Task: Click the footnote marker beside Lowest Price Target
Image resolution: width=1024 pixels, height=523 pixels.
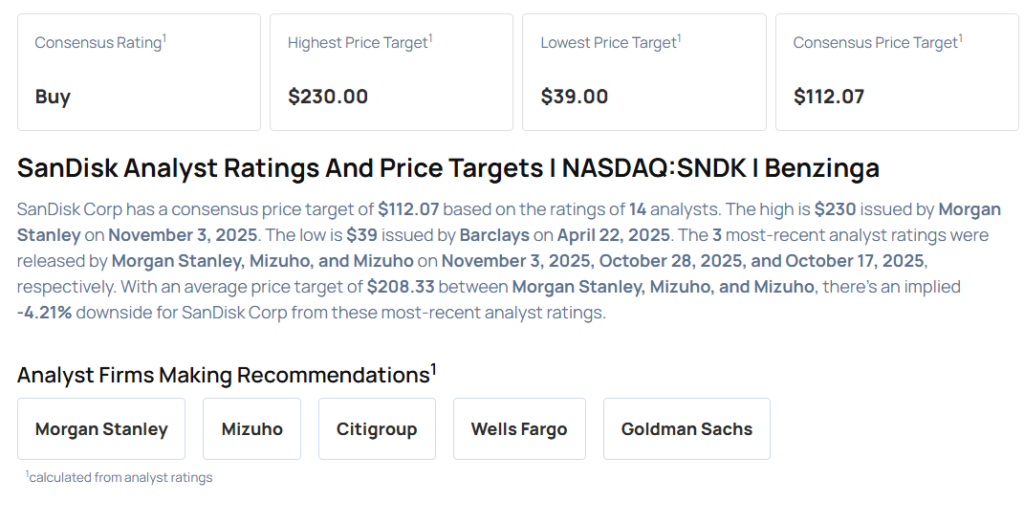Action: click(680, 38)
